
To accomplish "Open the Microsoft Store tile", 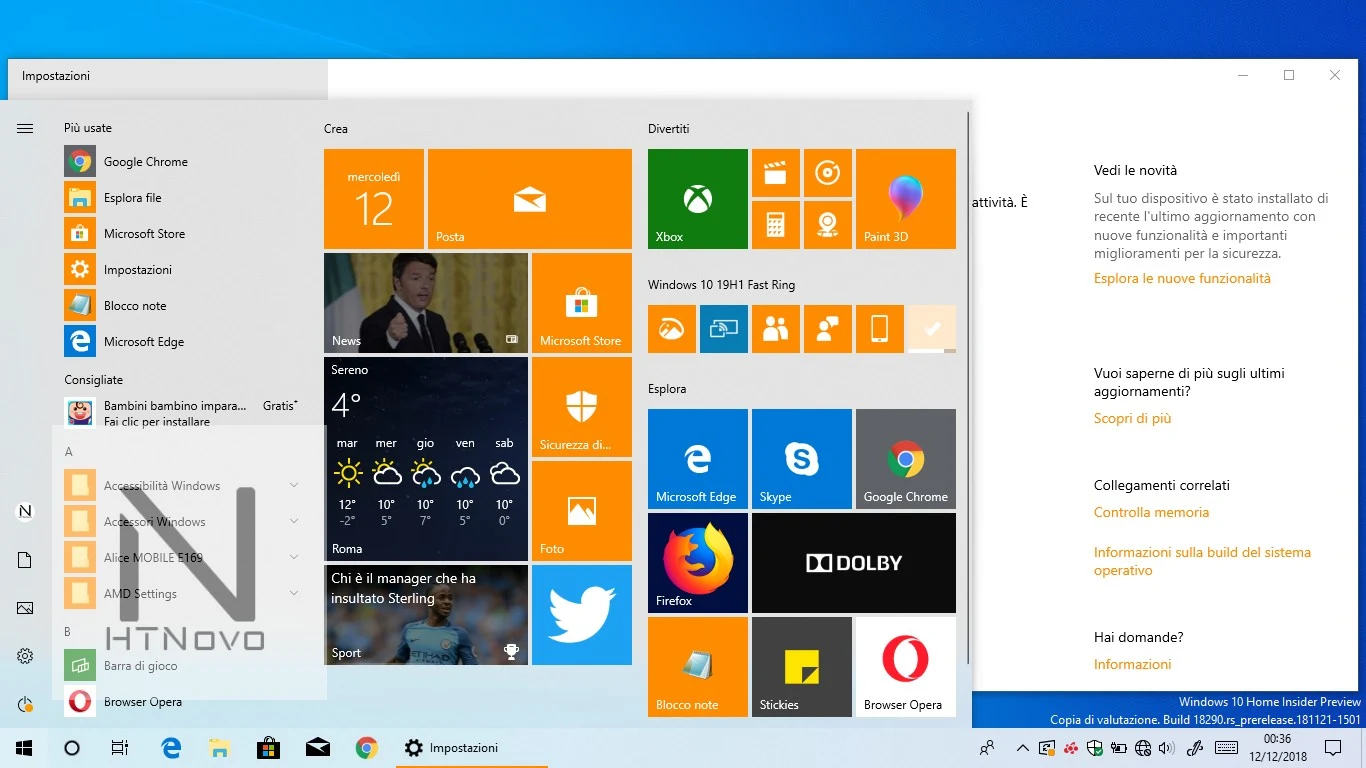I will [x=581, y=303].
